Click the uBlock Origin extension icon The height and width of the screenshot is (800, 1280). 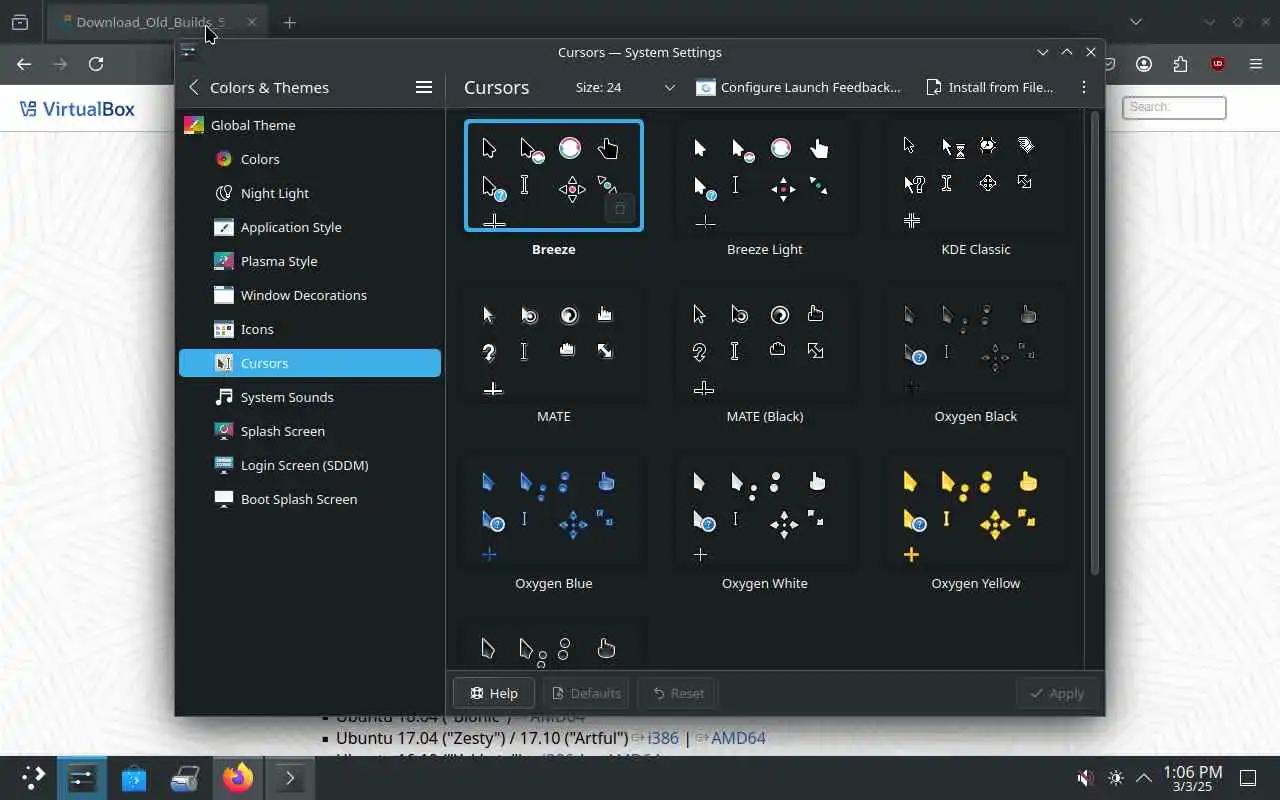click(x=1218, y=64)
